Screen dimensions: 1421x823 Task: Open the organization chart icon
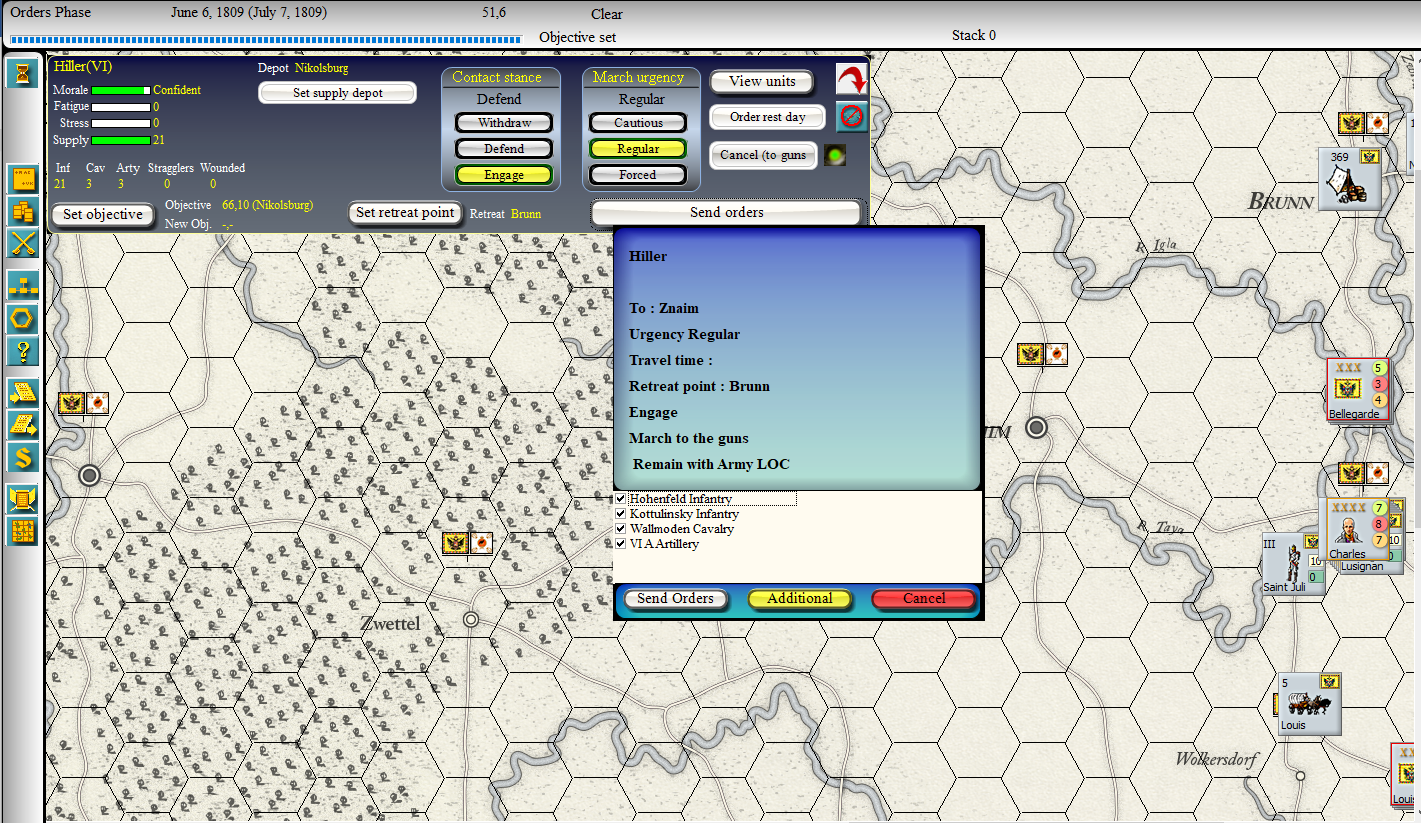tap(22, 286)
